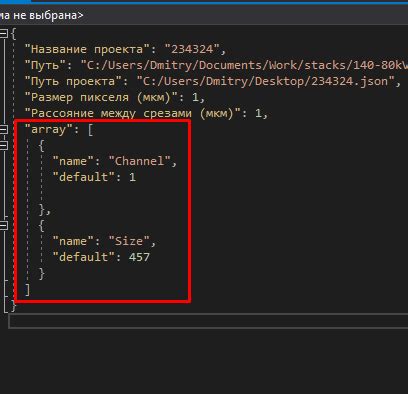Click the closing square bracket of array
The image size is (408, 394).
tap(28, 289)
